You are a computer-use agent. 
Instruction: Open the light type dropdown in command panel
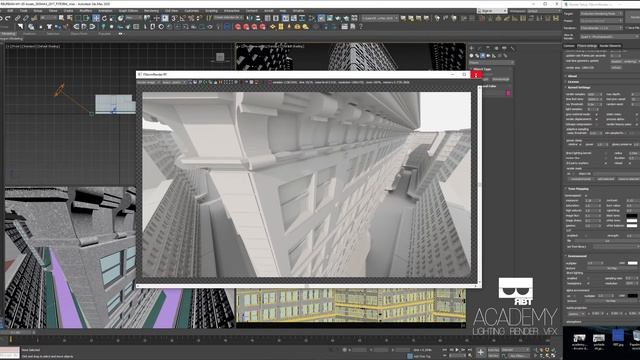pyautogui.click(x=491, y=63)
